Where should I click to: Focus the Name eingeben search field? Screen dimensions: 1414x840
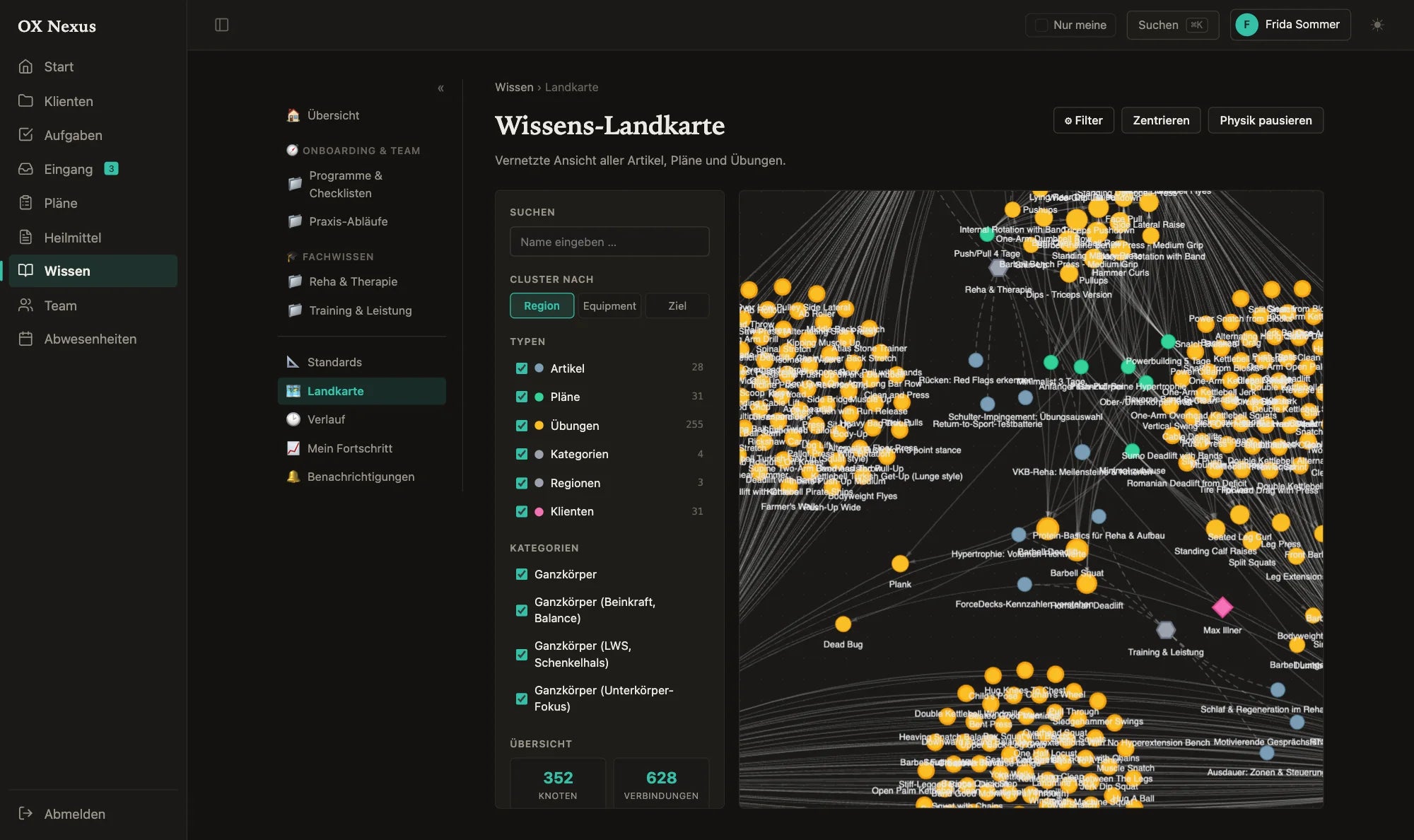(x=609, y=242)
